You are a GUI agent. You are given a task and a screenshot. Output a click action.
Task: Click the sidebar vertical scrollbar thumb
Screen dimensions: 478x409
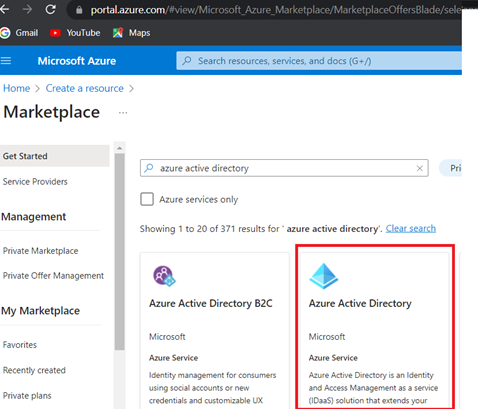point(120,252)
